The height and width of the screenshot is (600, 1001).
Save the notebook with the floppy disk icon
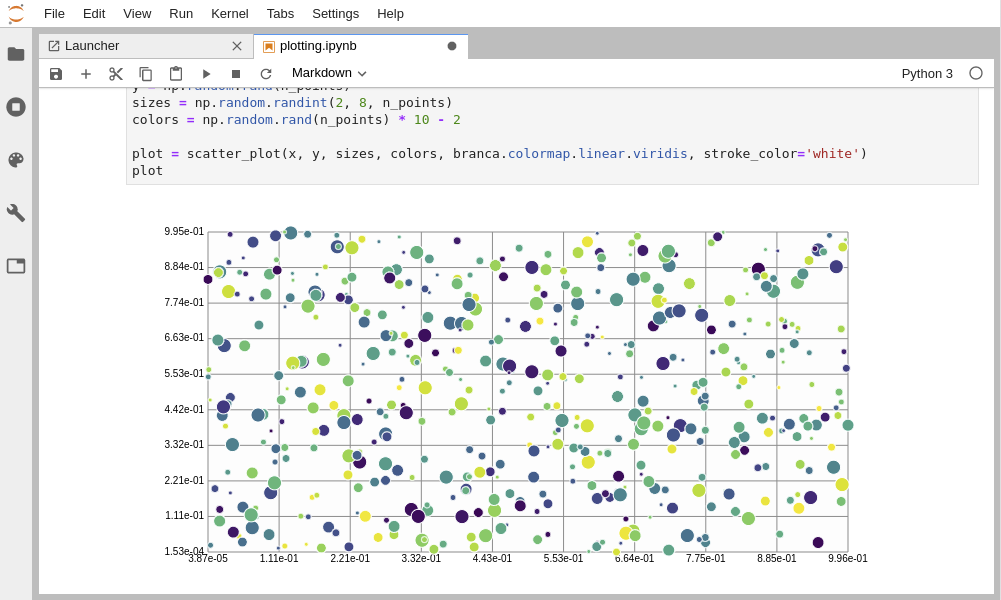pos(56,74)
